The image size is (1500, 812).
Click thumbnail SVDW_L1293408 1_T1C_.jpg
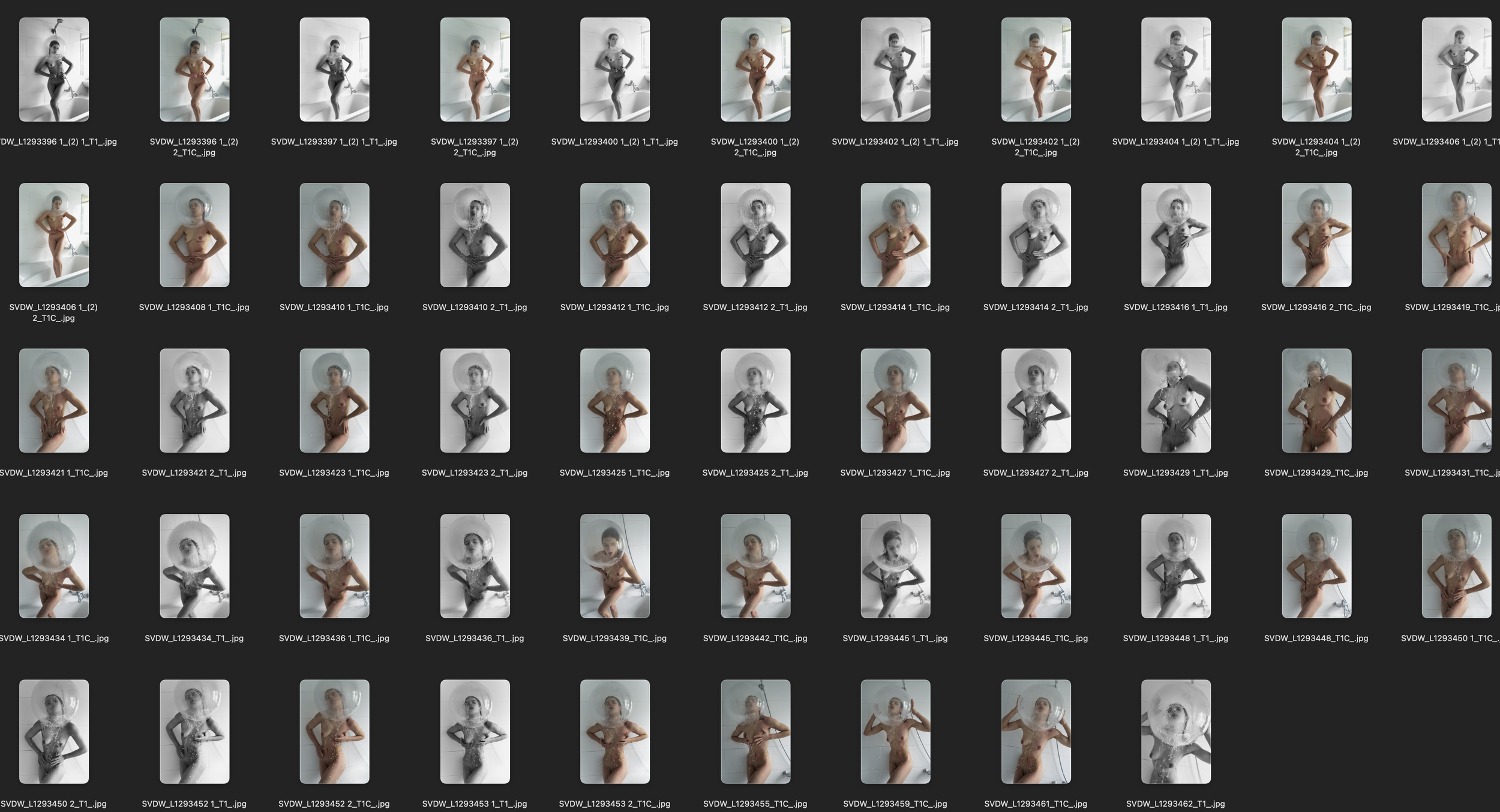pos(195,234)
